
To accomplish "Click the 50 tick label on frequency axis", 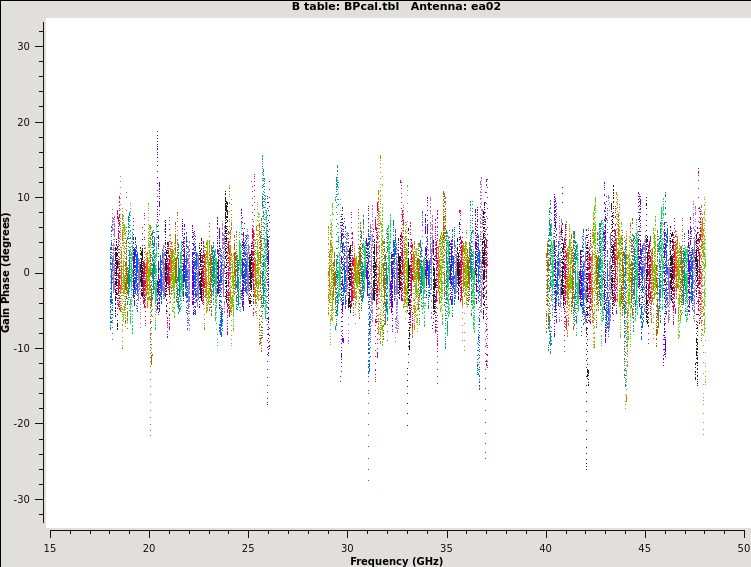I will [743, 547].
